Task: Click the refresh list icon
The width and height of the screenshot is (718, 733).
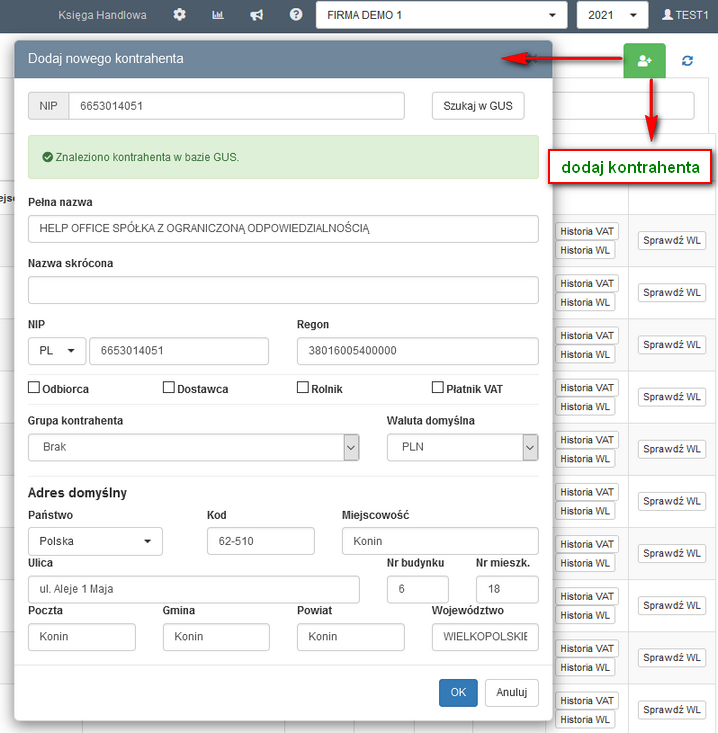Action: click(687, 61)
